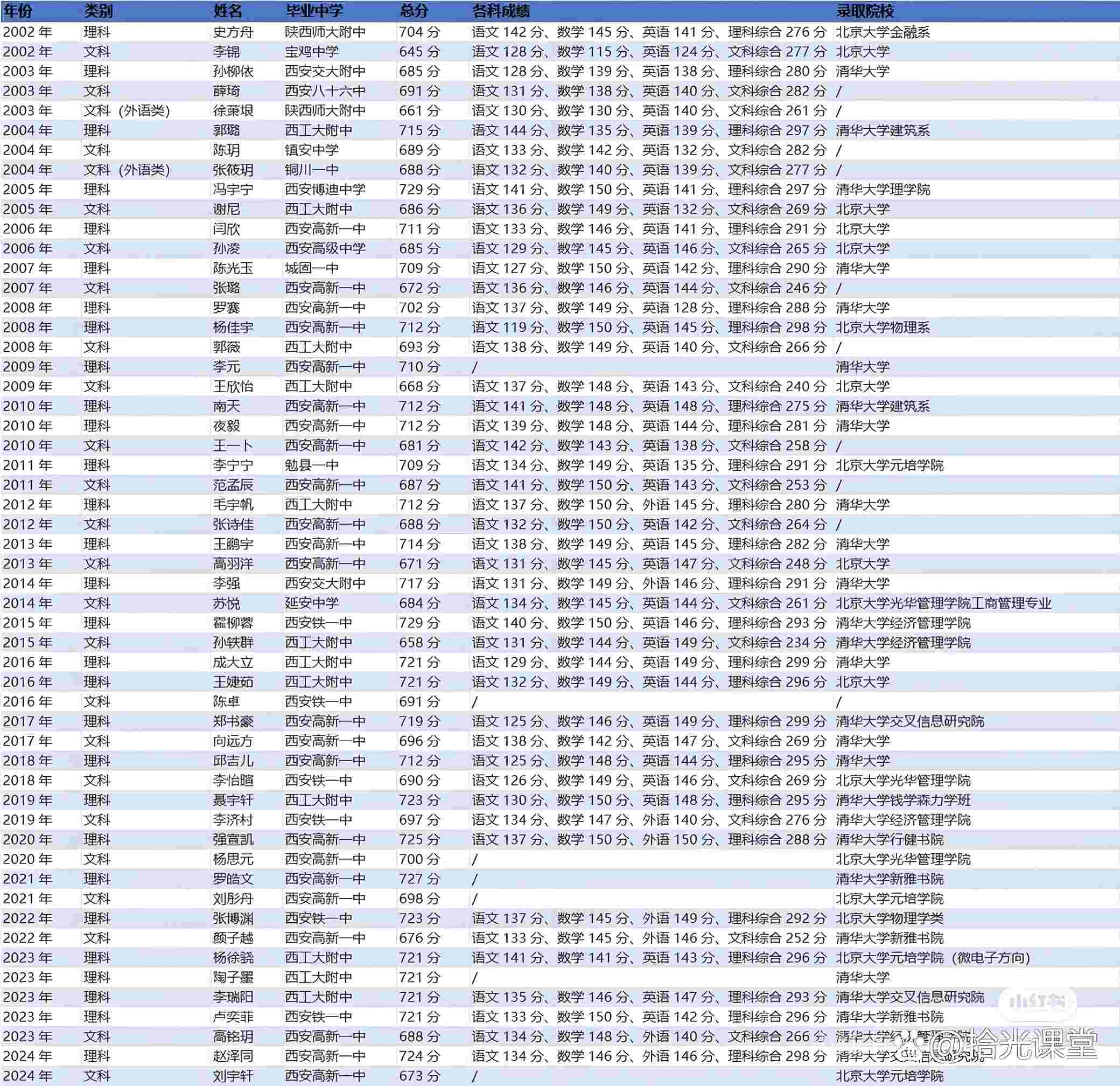This screenshot has width=1120, height=1086.
Task: Select the name cell 罗赛
Action: pyautogui.click(x=226, y=308)
